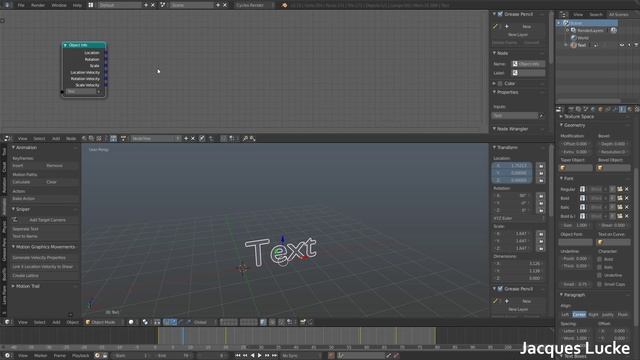
Task: Collapse the Sniper panel
Action: click(x=13, y=209)
